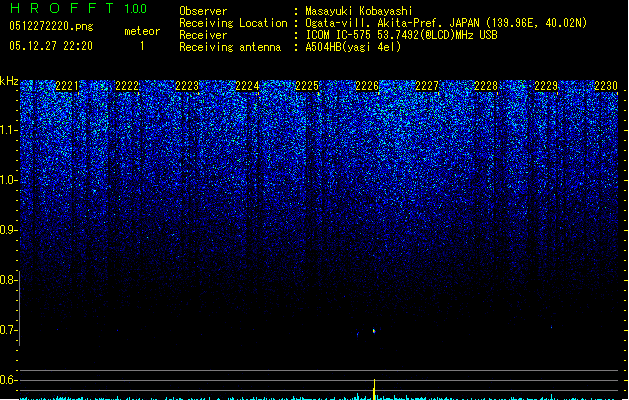This screenshot has height=400, width=629.
Task: Click the Observer label
Action: 203,11
